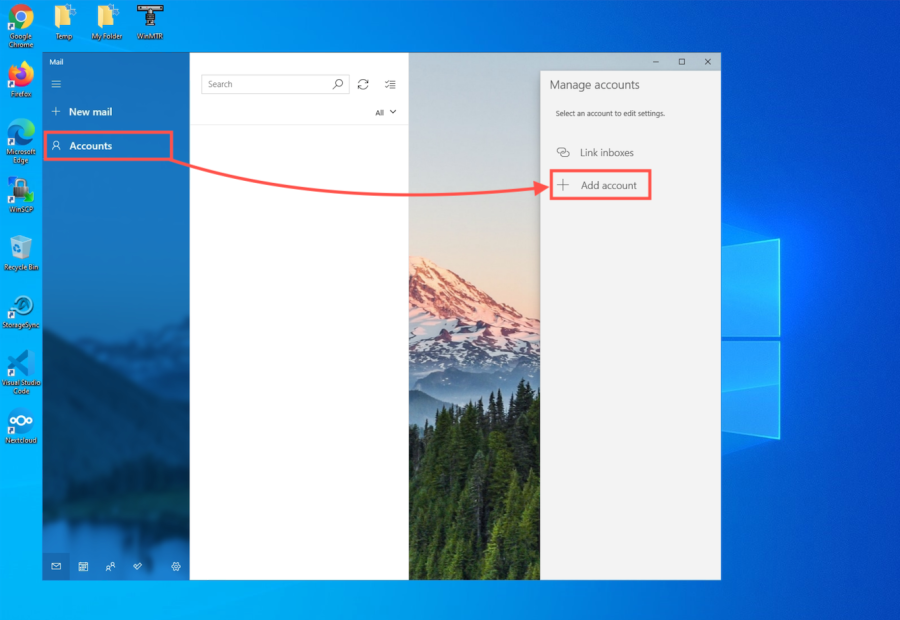Open the Firefox desktop icon
The width and height of the screenshot is (900, 620).
click(21, 76)
